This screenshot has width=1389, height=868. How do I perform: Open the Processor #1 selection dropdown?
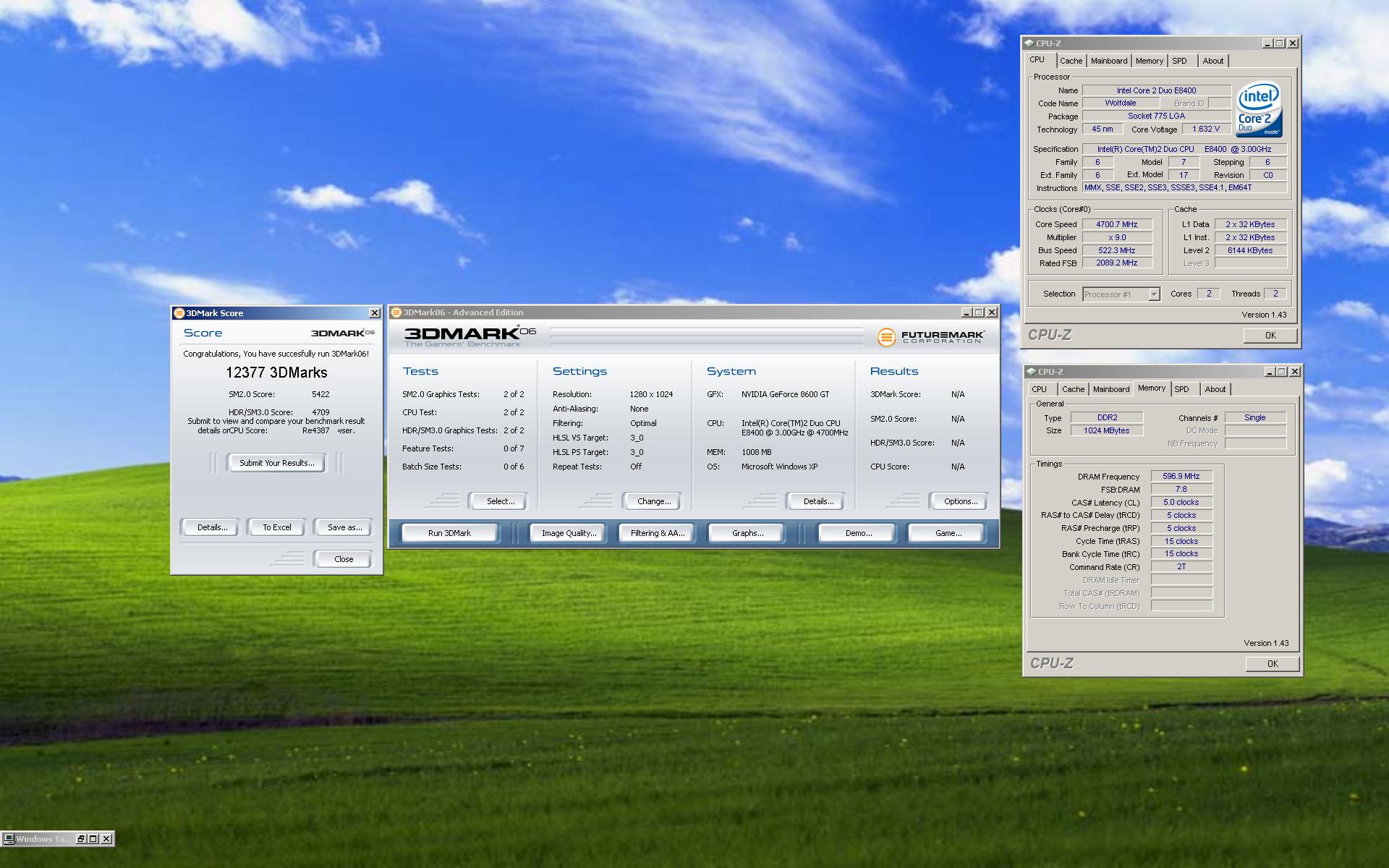pyautogui.click(x=1154, y=294)
